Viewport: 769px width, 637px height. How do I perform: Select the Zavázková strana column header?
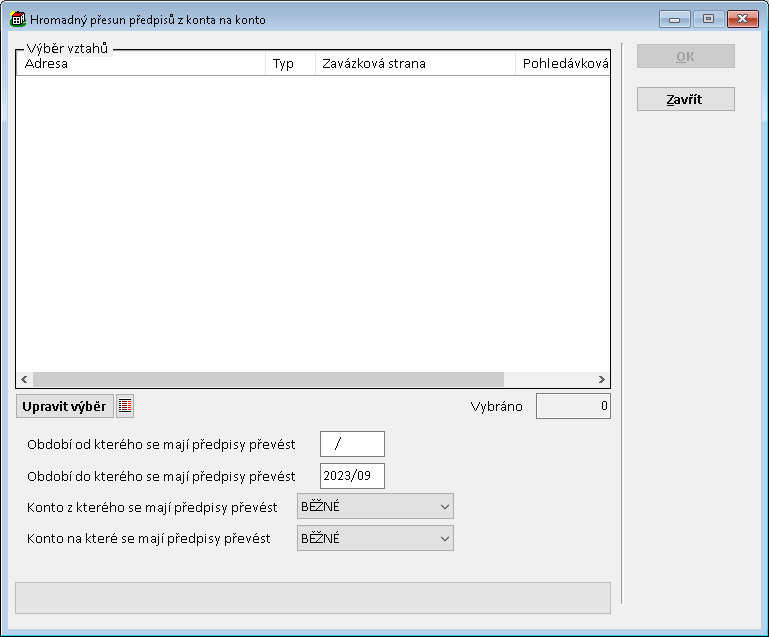click(414, 64)
